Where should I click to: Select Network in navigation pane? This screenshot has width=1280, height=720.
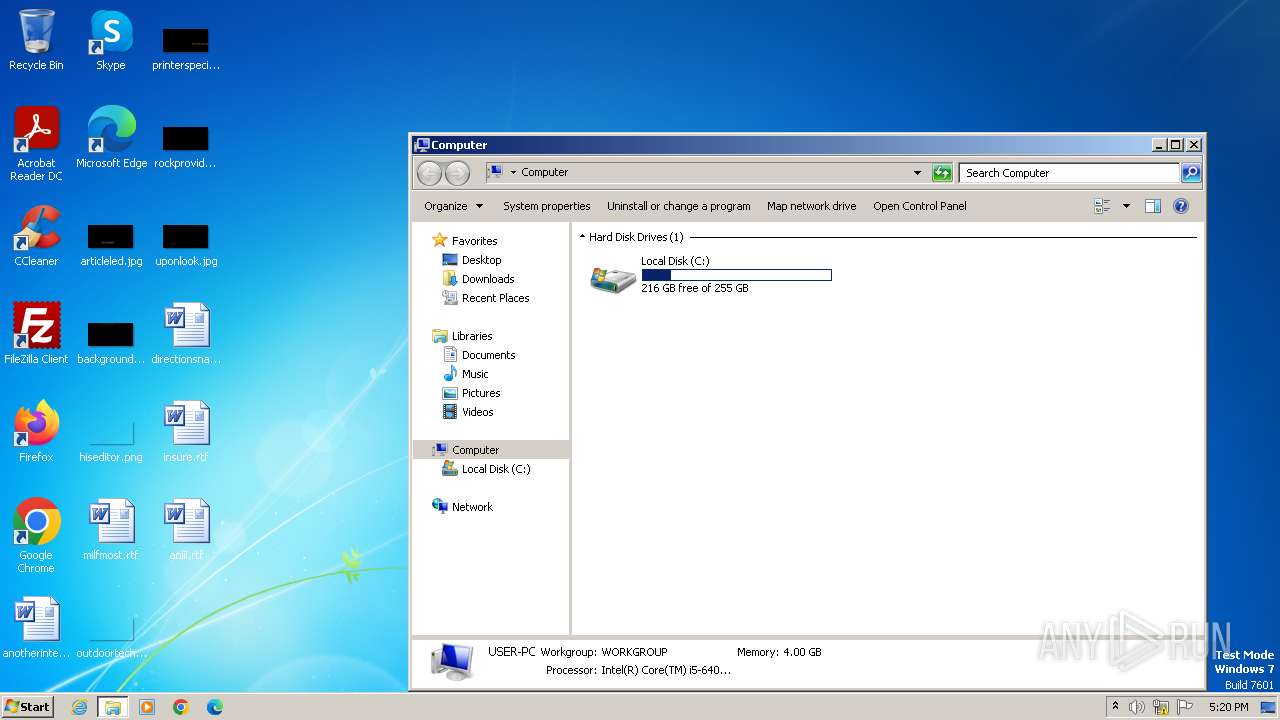tap(462, 507)
